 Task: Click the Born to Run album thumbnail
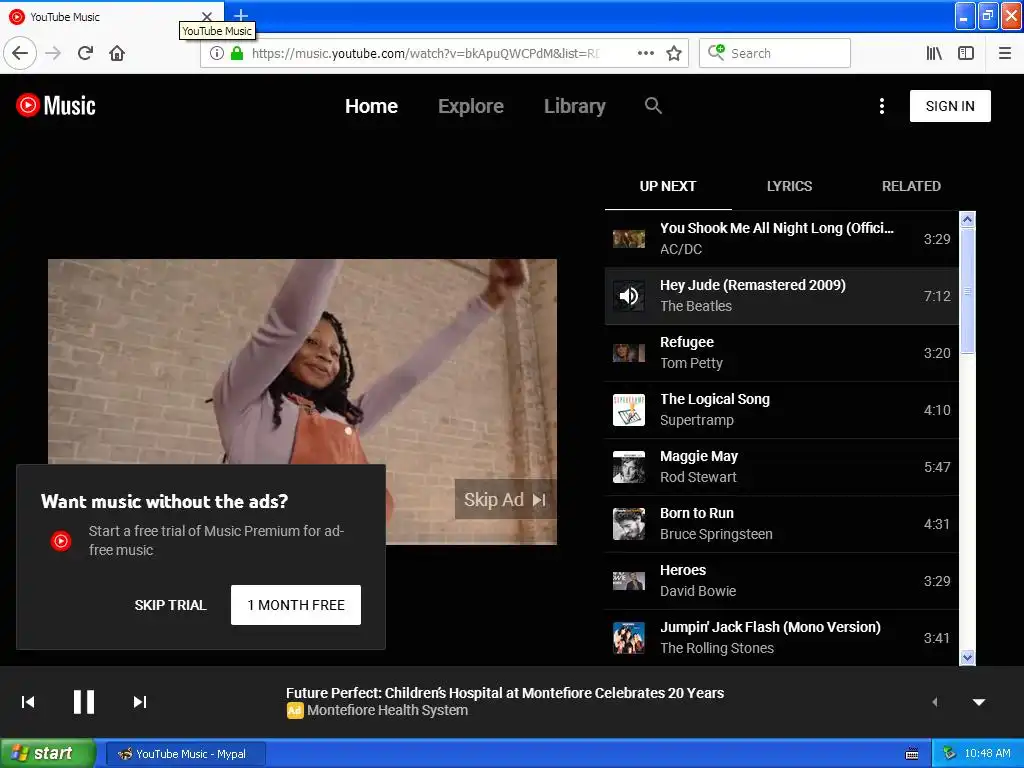coord(629,524)
